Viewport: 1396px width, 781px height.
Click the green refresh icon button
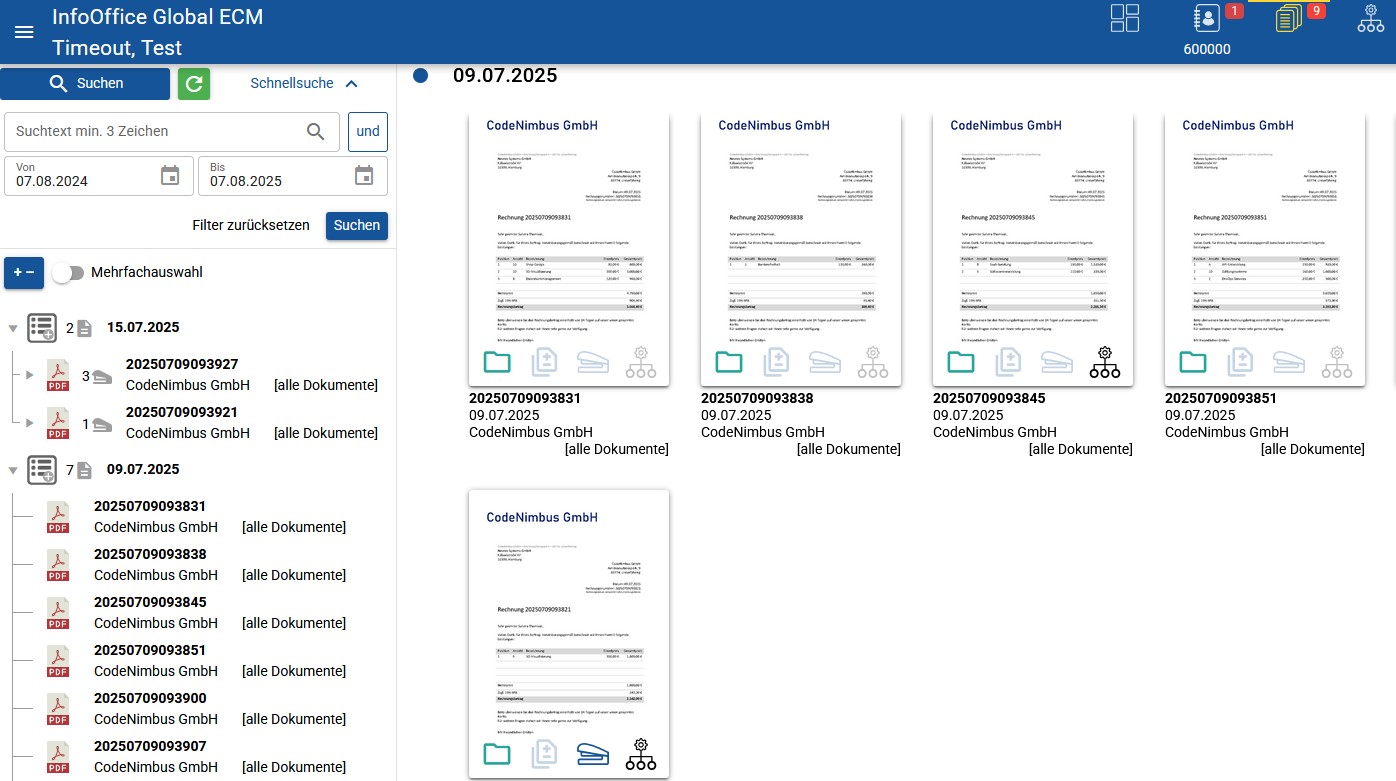(x=194, y=84)
